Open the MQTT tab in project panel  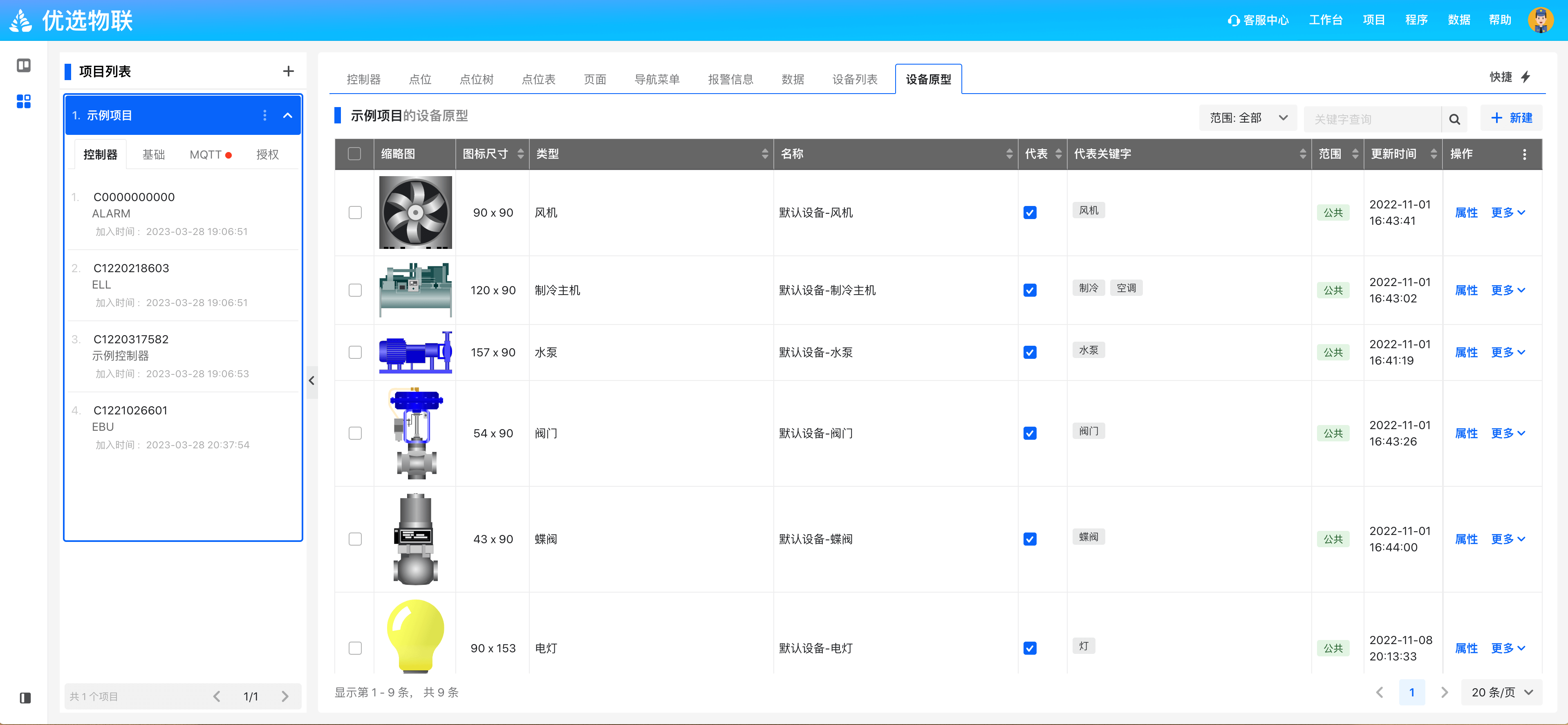[x=210, y=154]
